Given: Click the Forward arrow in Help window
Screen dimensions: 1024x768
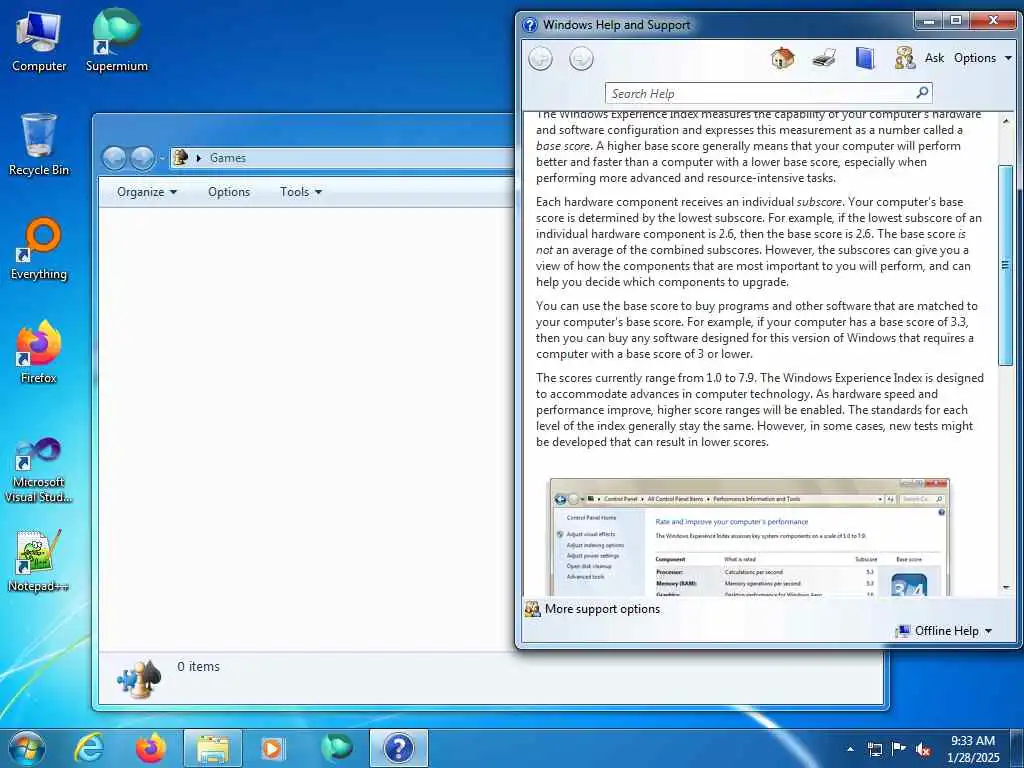Looking at the screenshot, I should (x=581, y=59).
